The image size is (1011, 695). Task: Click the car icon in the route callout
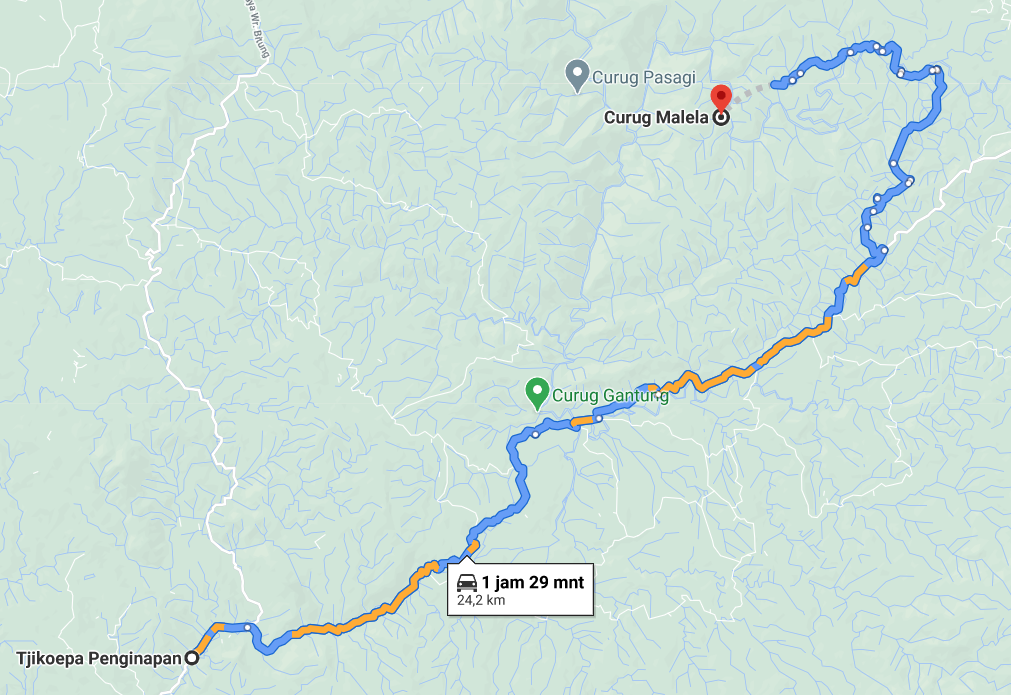click(467, 583)
